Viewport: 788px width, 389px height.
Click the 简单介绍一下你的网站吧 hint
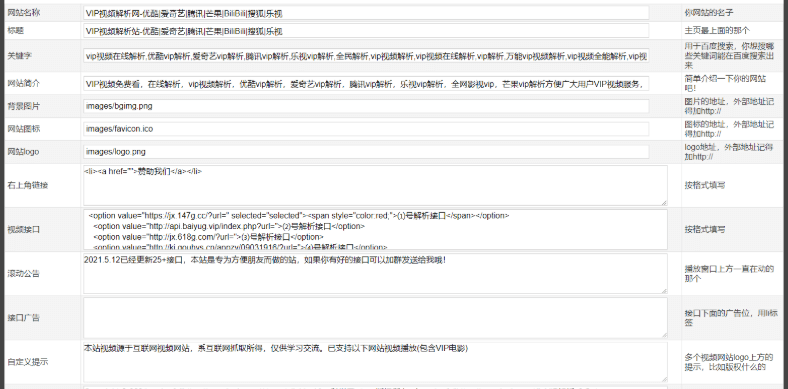725,83
